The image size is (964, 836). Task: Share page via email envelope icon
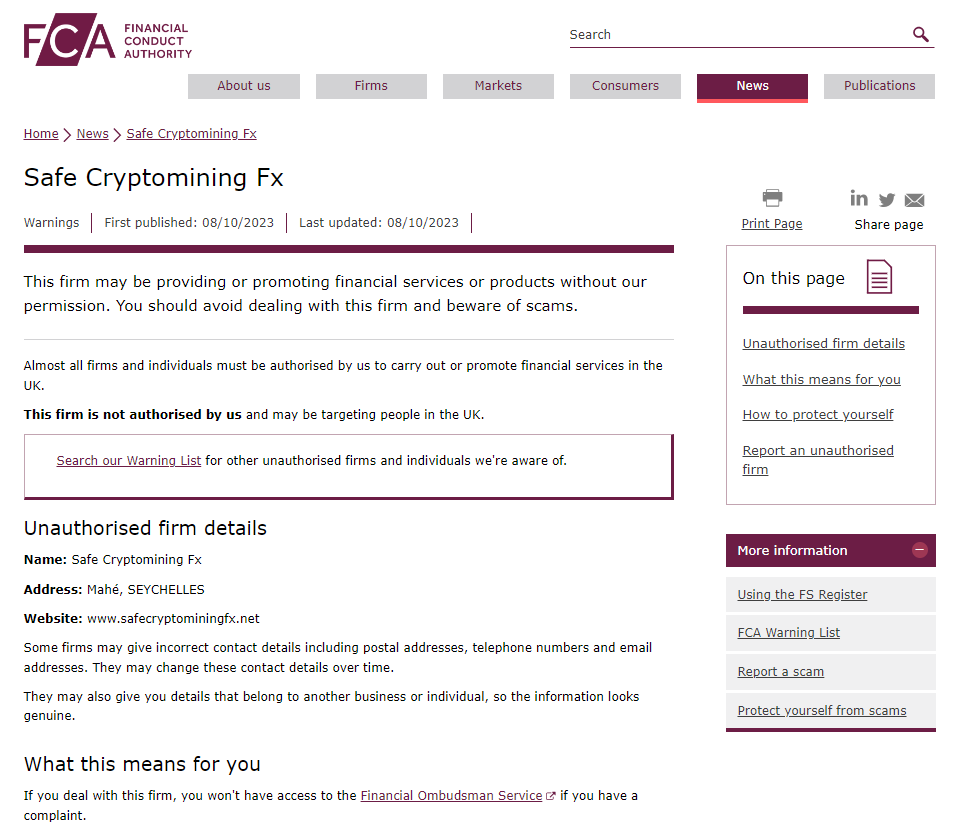(914, 200)
